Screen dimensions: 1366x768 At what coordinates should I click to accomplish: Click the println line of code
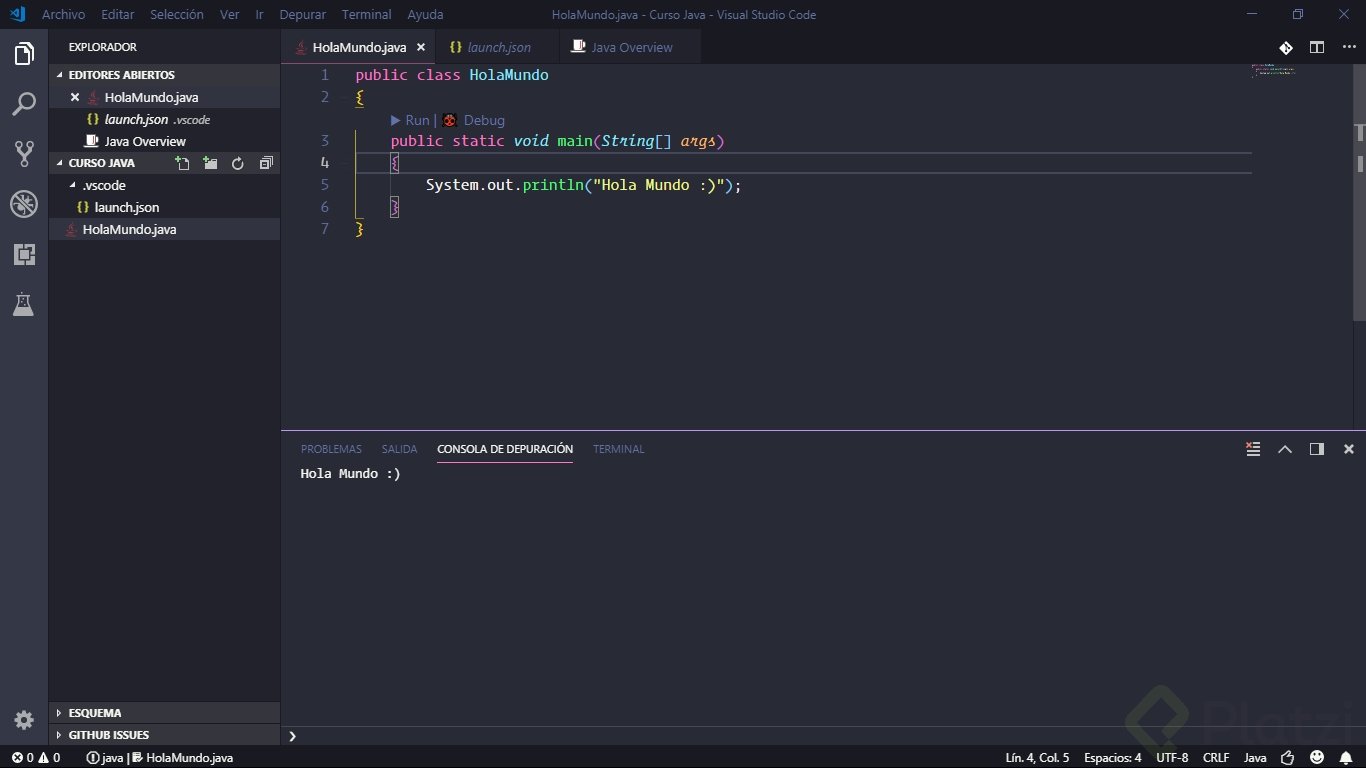tap(584, 185)
